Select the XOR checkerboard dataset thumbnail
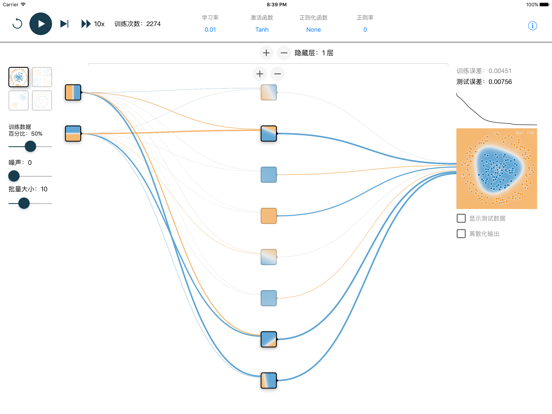The width and height of the screenshot is (552, 414). [42, 77]
